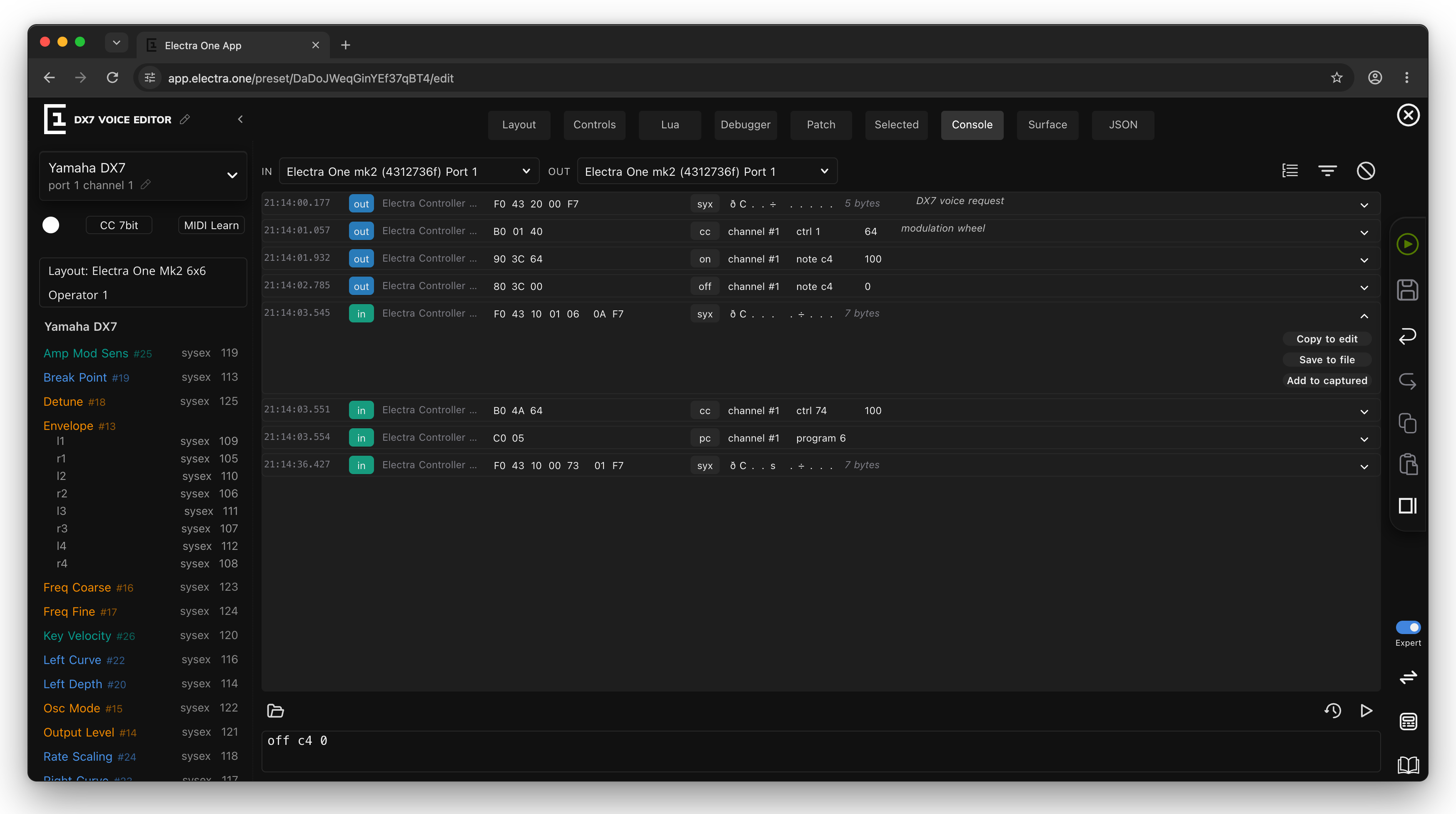This screenshot has width=1456, height=814.
Task: Switch to the Layout tab
Action: (519, 125)
